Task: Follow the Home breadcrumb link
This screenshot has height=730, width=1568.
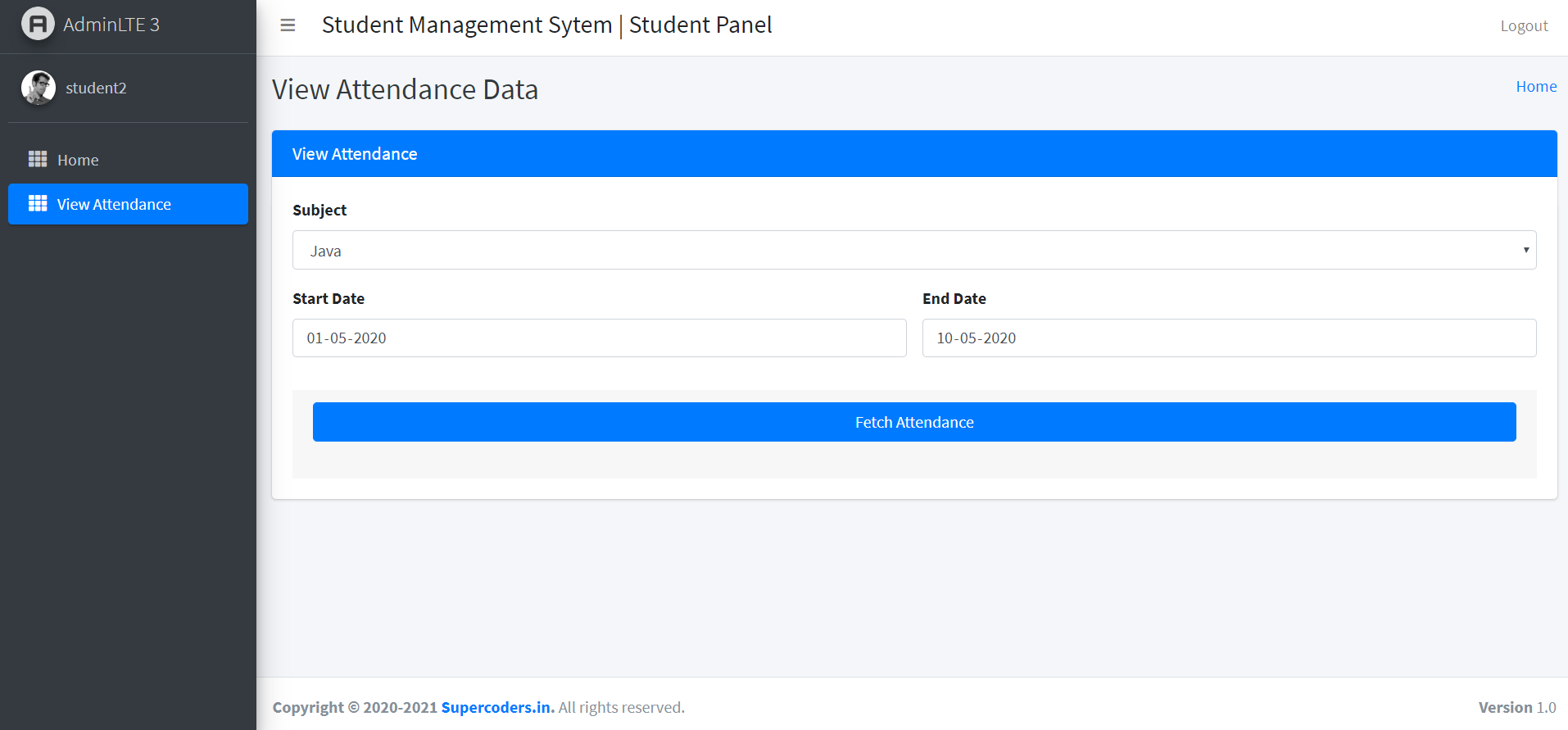Action: 1536,87
